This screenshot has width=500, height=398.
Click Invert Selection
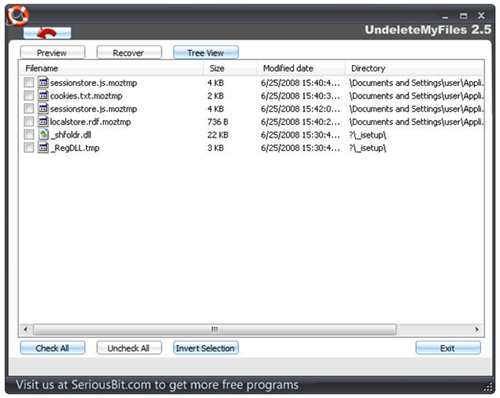(206, 348)
